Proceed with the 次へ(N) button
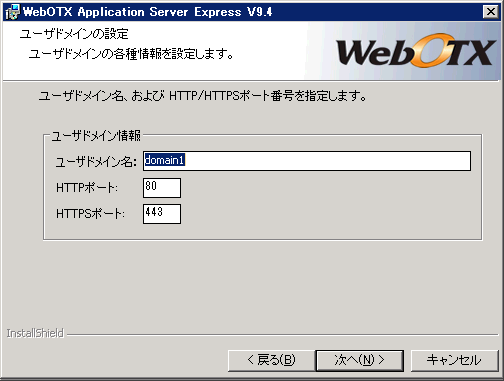Screen dimensions: 504x381 coord(359,360)
